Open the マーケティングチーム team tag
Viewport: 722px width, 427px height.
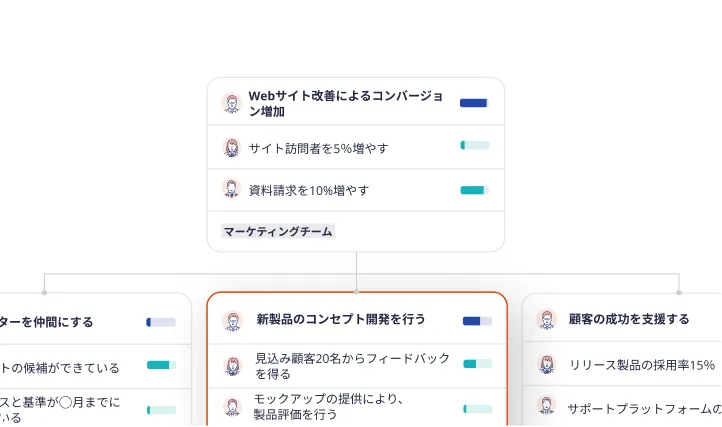(x=278, y=231)
